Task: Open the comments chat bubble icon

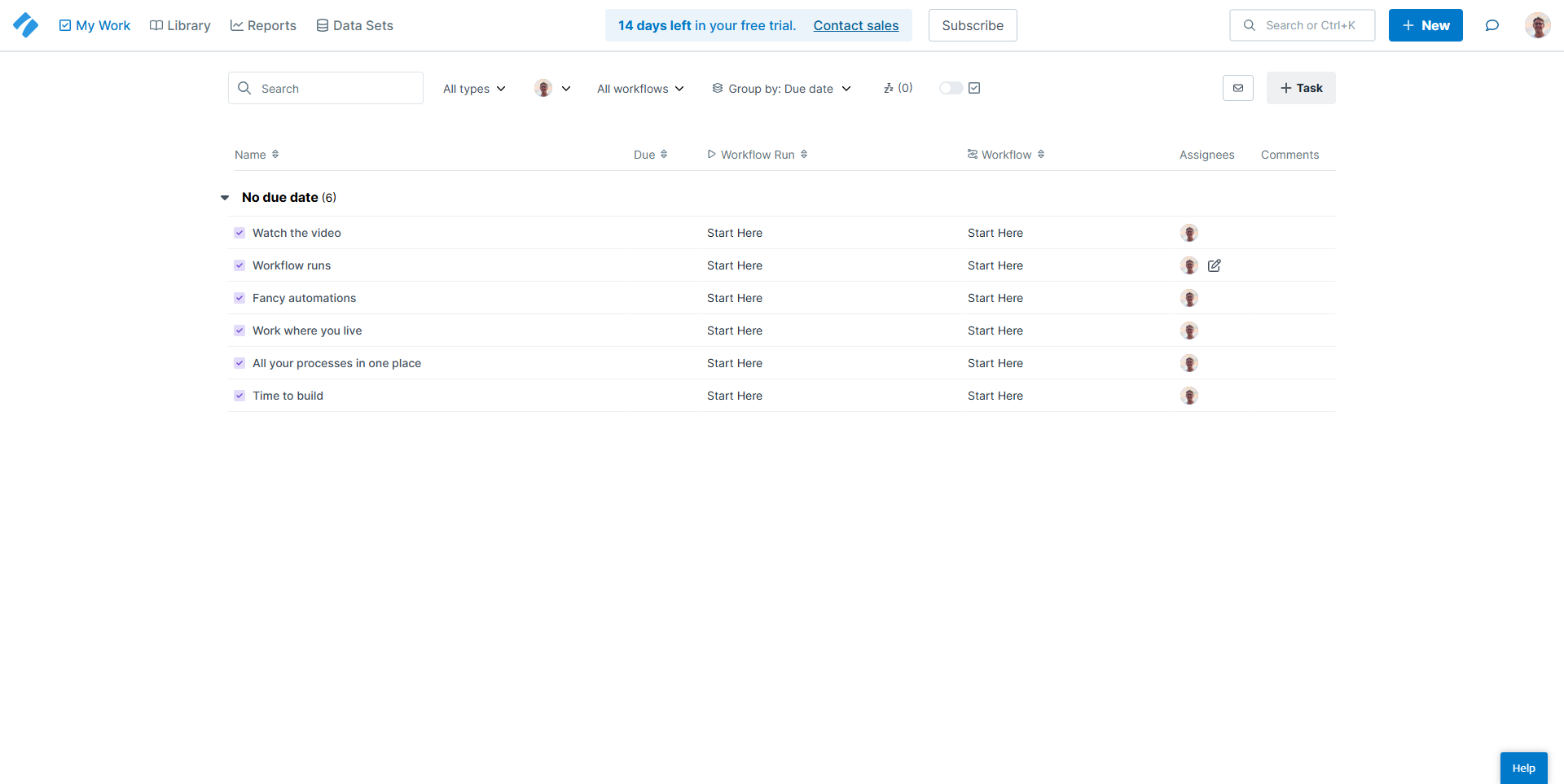Action: tap(1492, 25)
